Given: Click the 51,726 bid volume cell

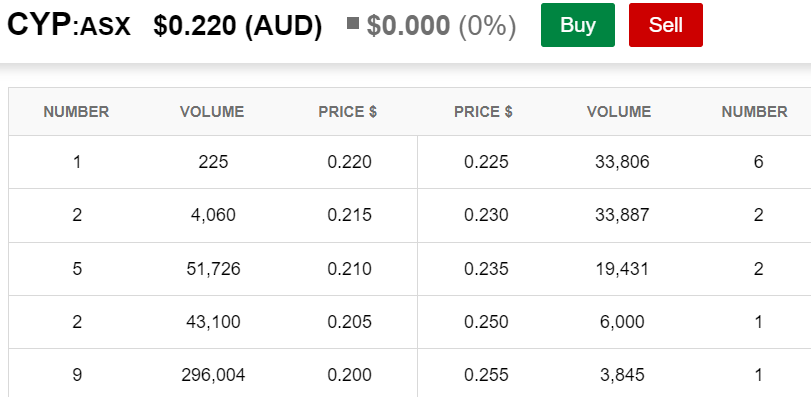Looking at the screenshot, I should (213, 269).
